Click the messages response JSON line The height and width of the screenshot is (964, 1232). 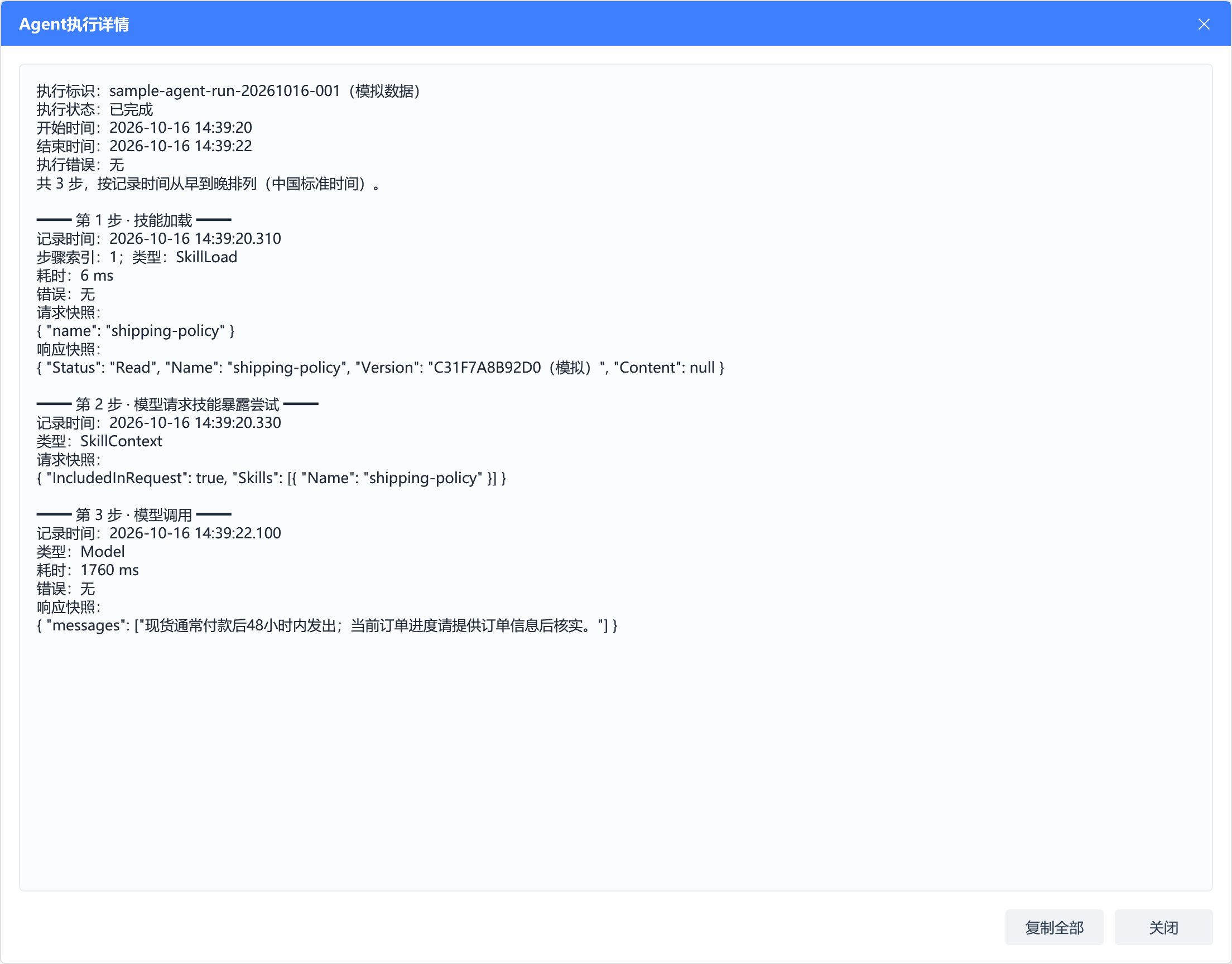pyautogui.click(x=328, y=625)
